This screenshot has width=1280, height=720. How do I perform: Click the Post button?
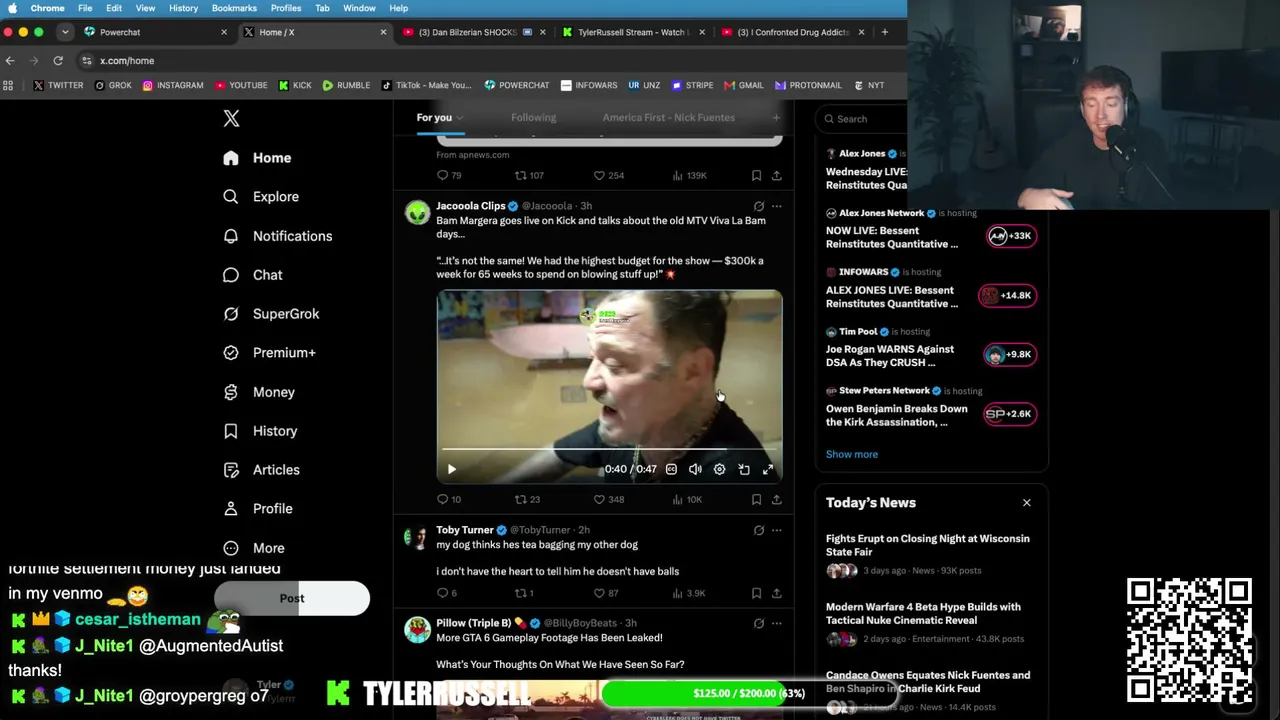click(x=292, y=598)
